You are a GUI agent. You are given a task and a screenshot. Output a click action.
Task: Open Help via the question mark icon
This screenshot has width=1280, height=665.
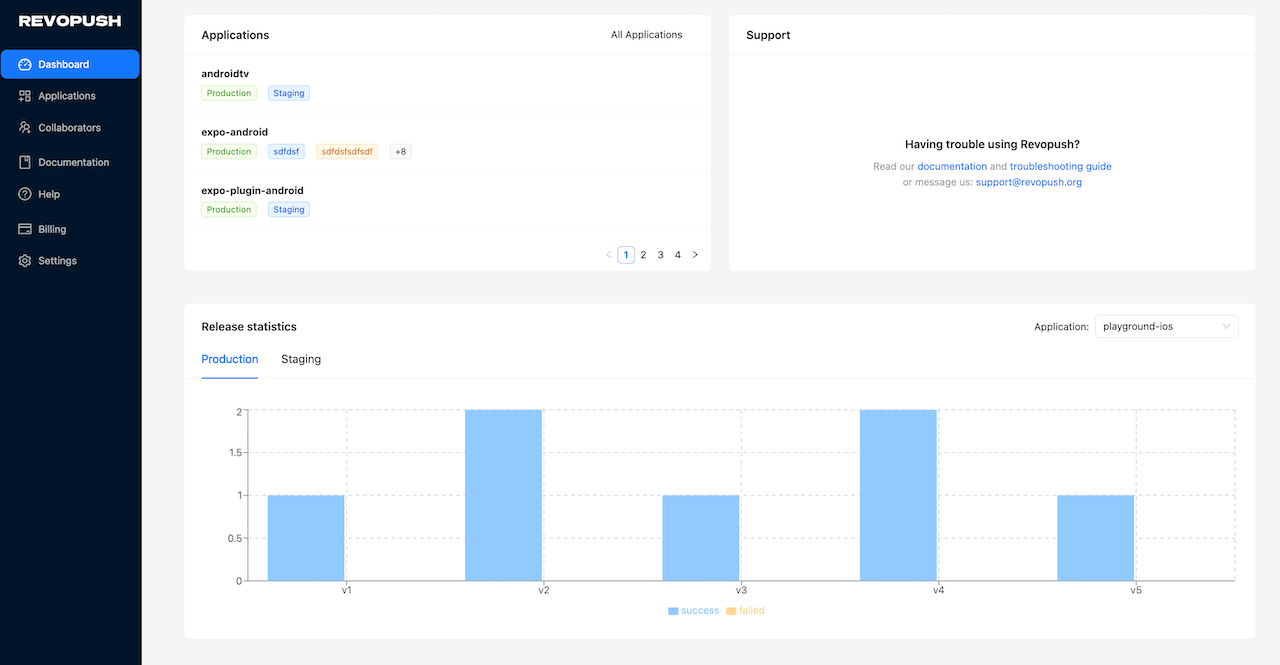[22, 193]
